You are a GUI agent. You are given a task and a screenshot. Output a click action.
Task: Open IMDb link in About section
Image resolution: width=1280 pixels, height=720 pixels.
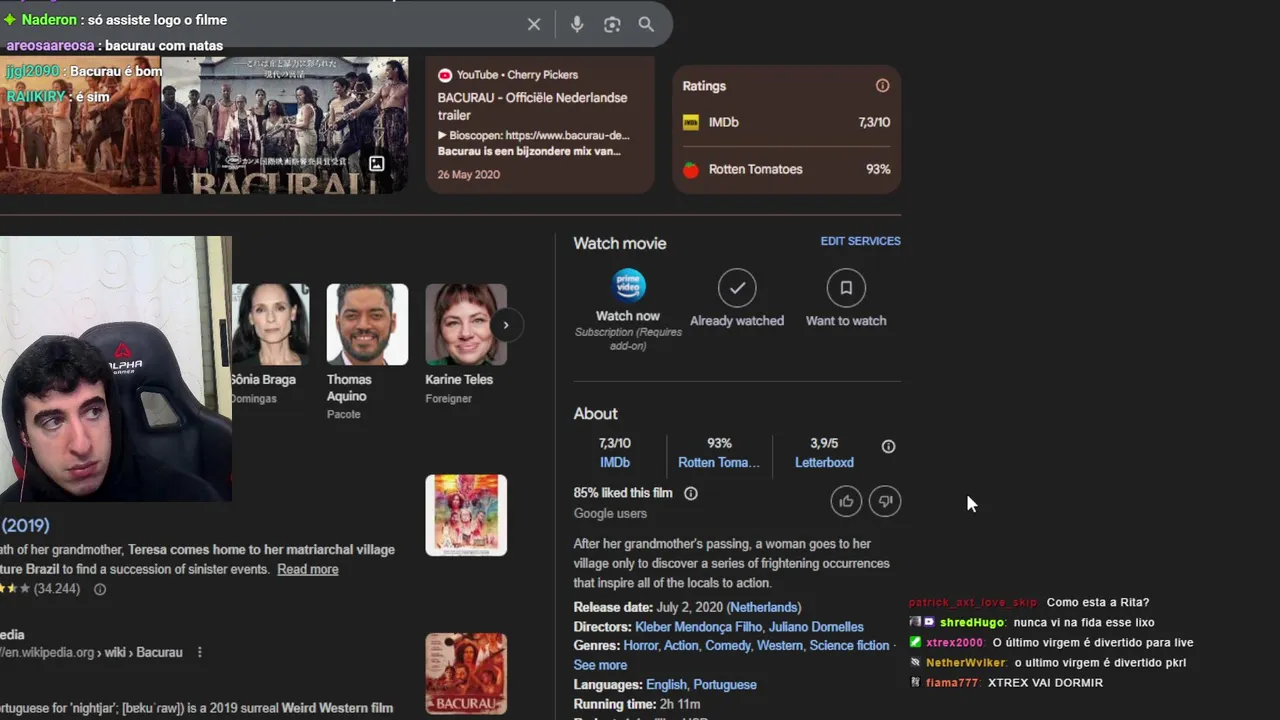pos(614,463)
